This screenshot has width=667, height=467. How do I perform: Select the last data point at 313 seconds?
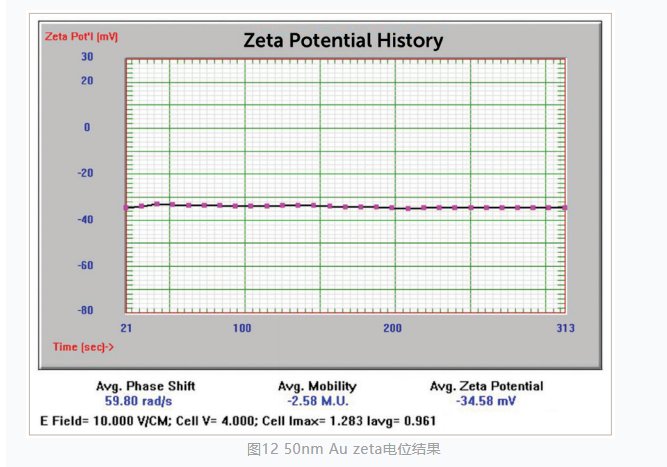click(565, 207)
